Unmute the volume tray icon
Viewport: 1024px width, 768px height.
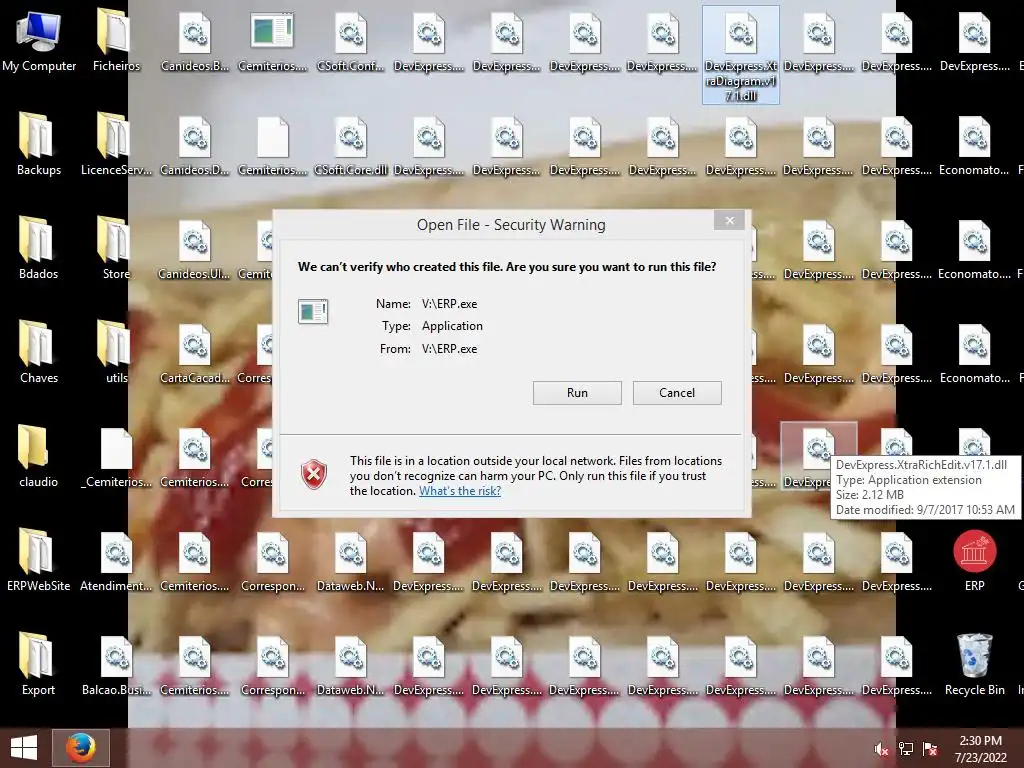pos(881,749)
